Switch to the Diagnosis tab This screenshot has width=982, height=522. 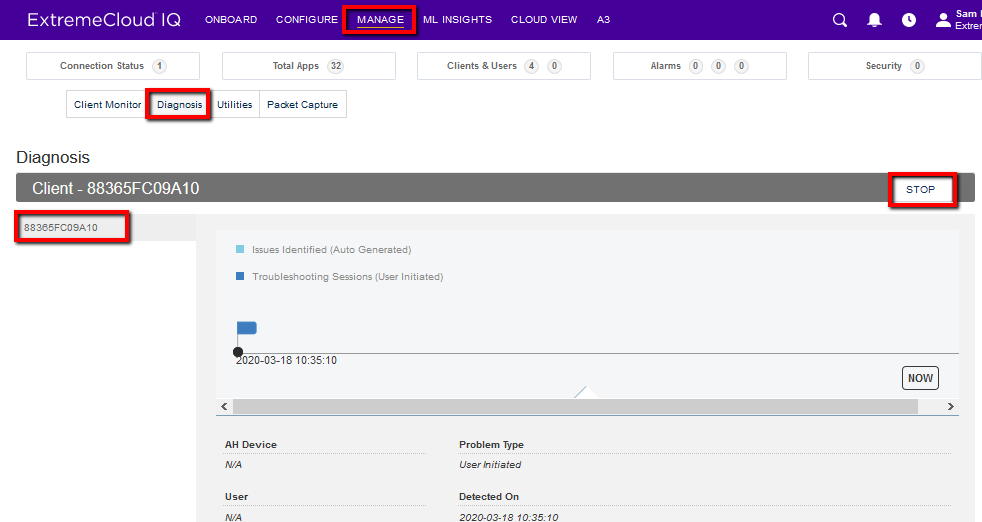click(x=179, y=105)
